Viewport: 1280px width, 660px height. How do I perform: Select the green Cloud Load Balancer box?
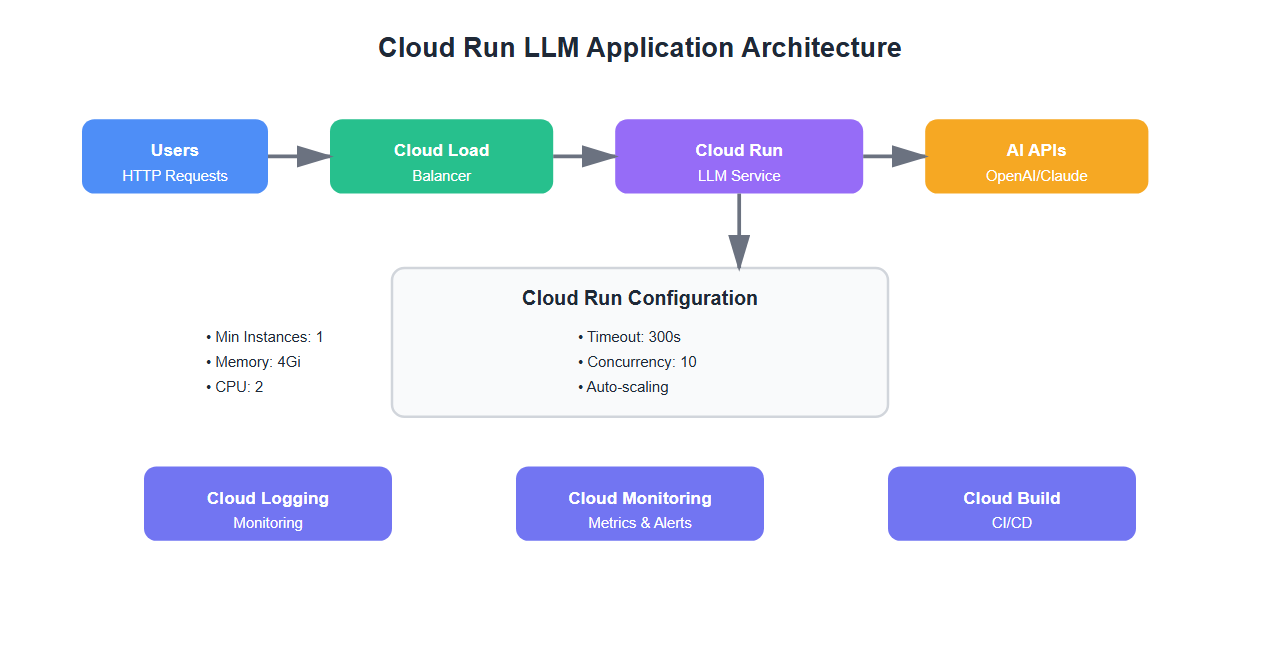tap(441, 156)
